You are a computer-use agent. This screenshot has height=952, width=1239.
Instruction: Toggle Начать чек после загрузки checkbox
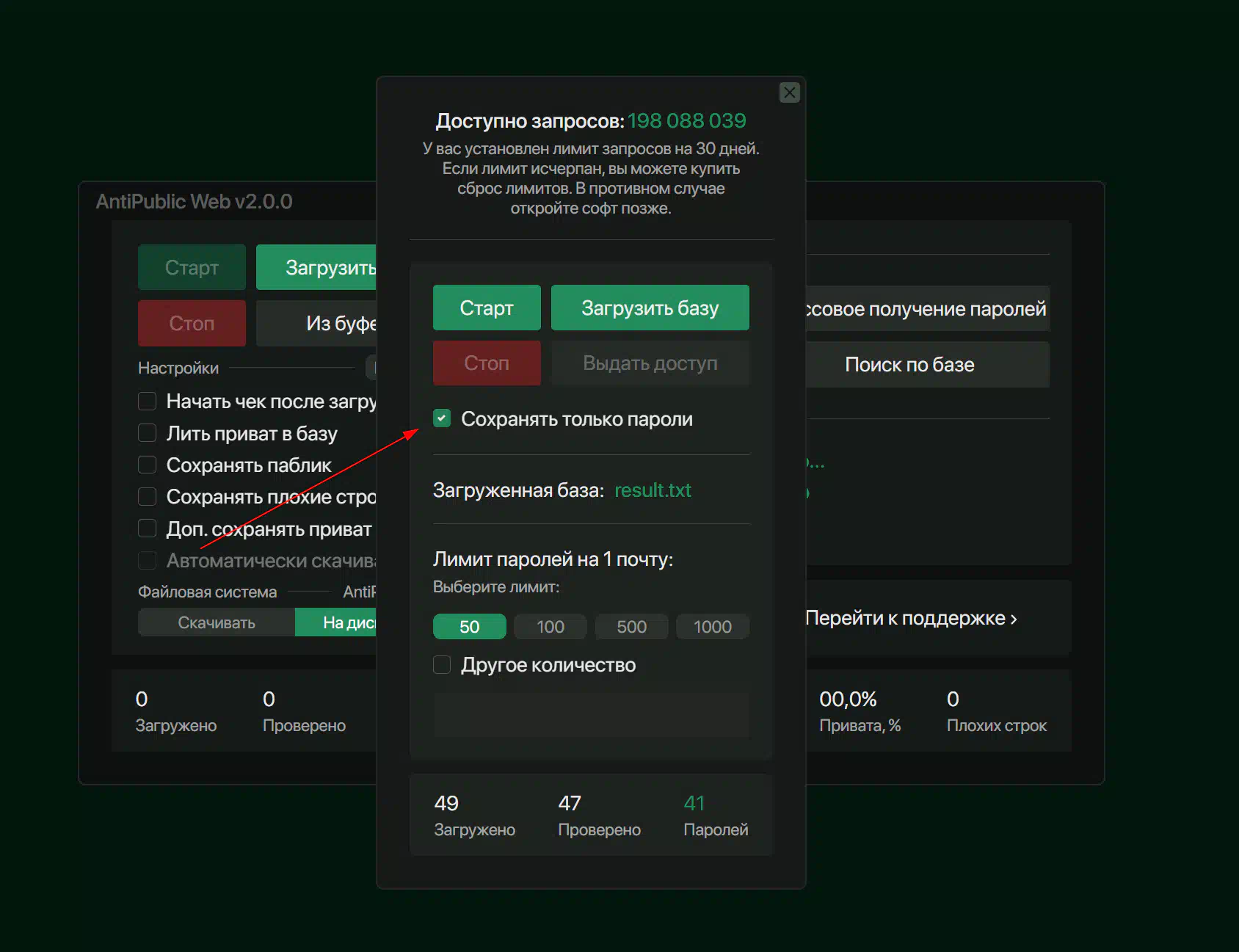(x=148, y=401)
